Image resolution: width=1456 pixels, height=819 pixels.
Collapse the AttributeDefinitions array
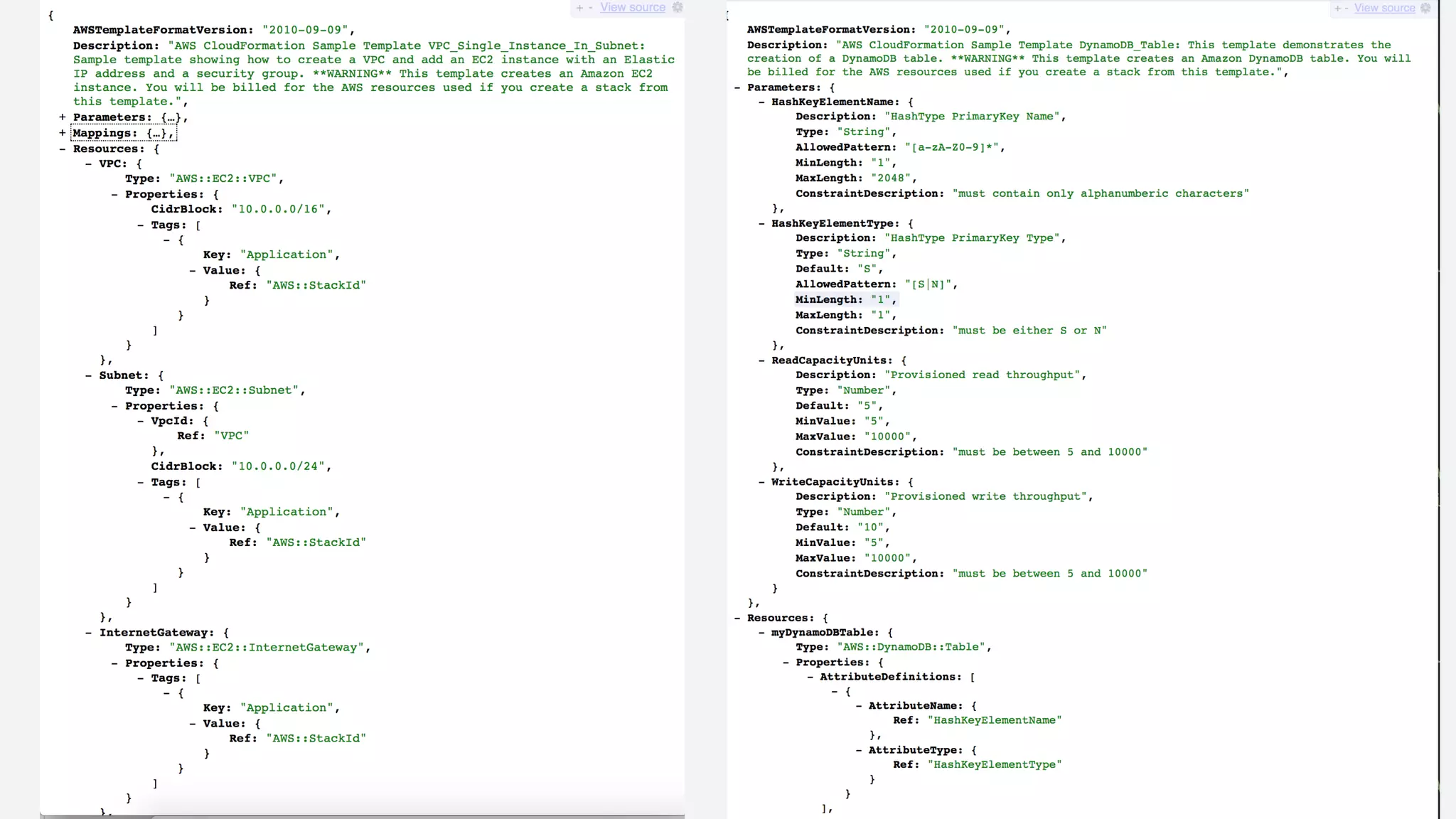810,677
